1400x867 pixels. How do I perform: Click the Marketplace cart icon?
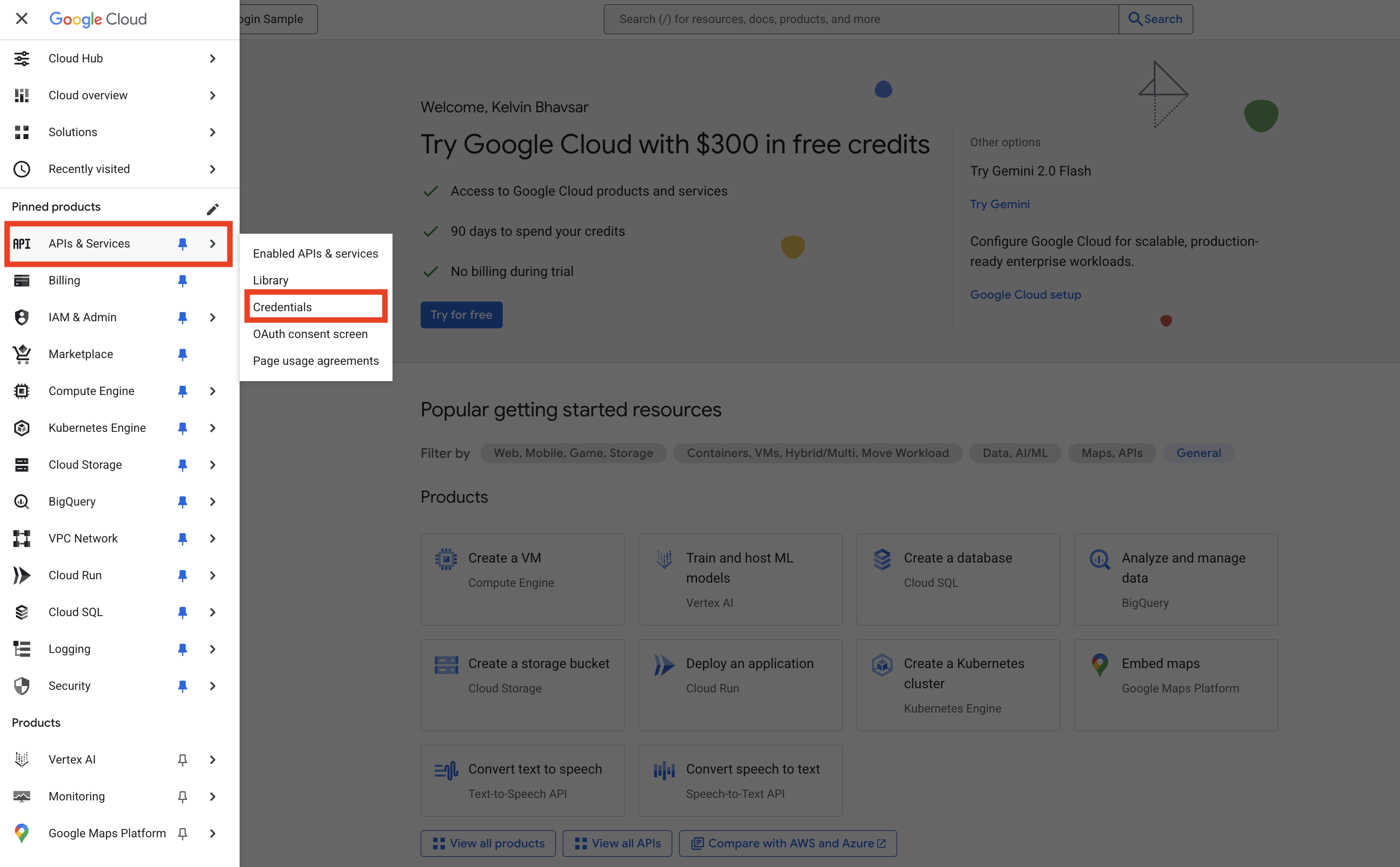point(22,354)
